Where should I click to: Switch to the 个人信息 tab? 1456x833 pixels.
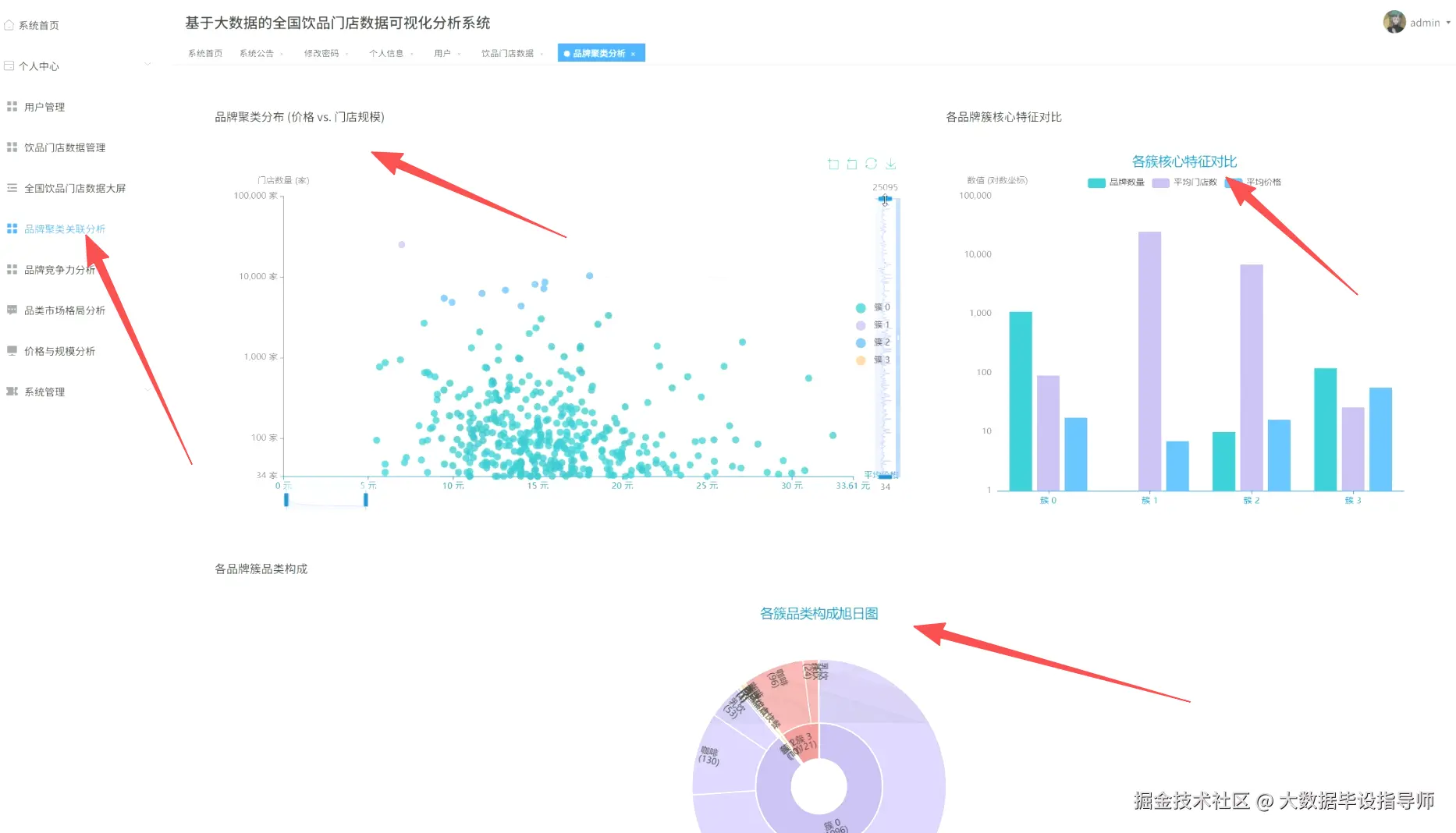[386, 53]
